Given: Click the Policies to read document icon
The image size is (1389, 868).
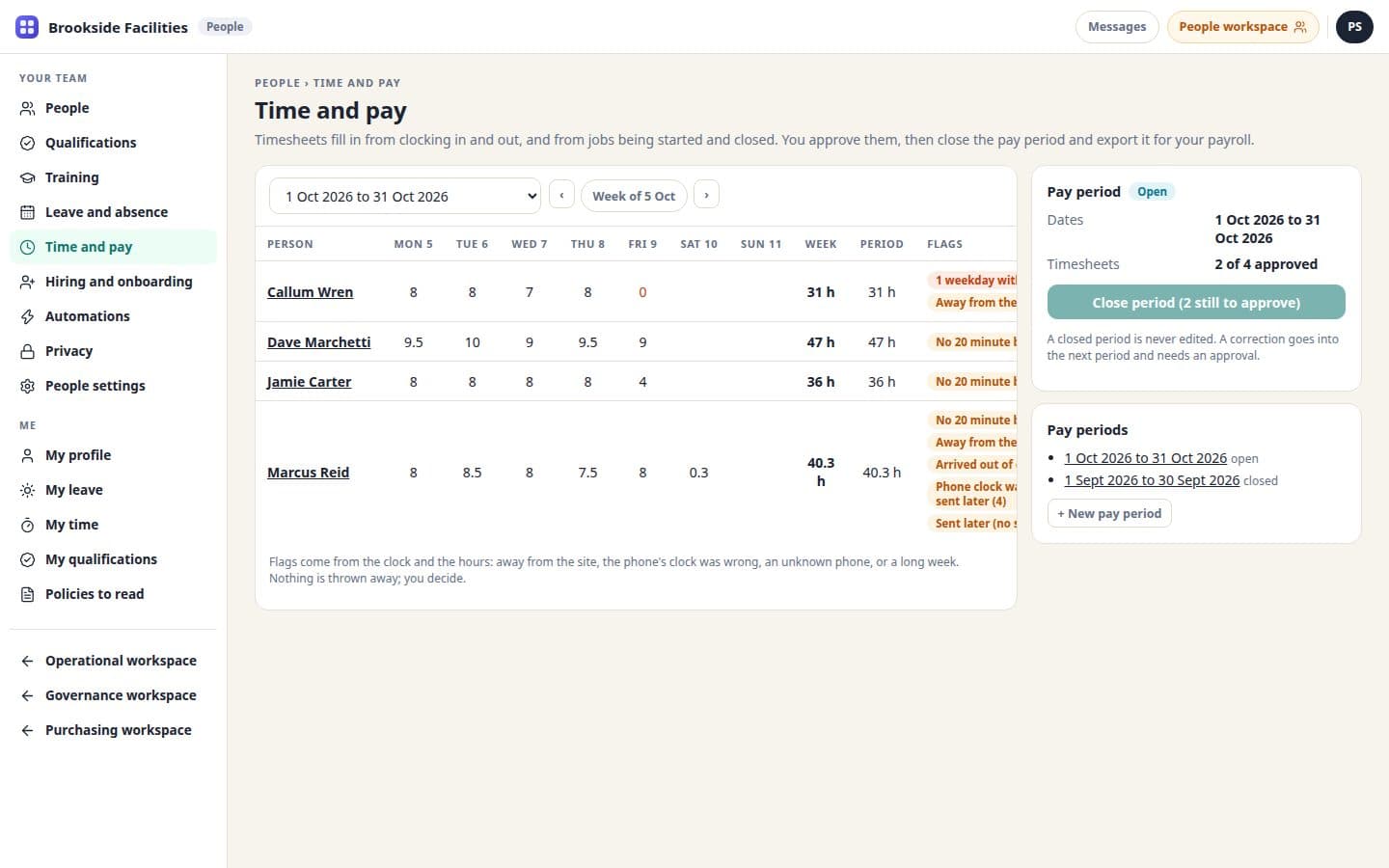Looking at the screenshot, I should point(27,594).
